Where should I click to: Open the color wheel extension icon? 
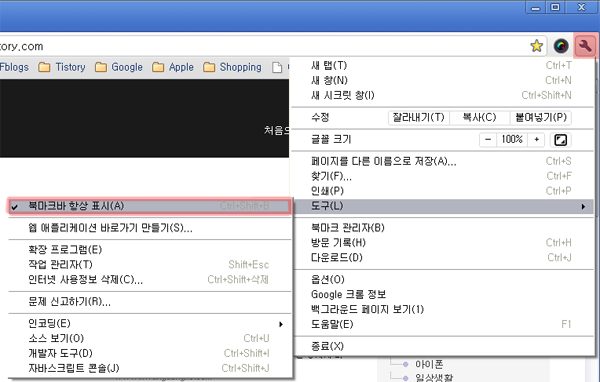point(561,46)
